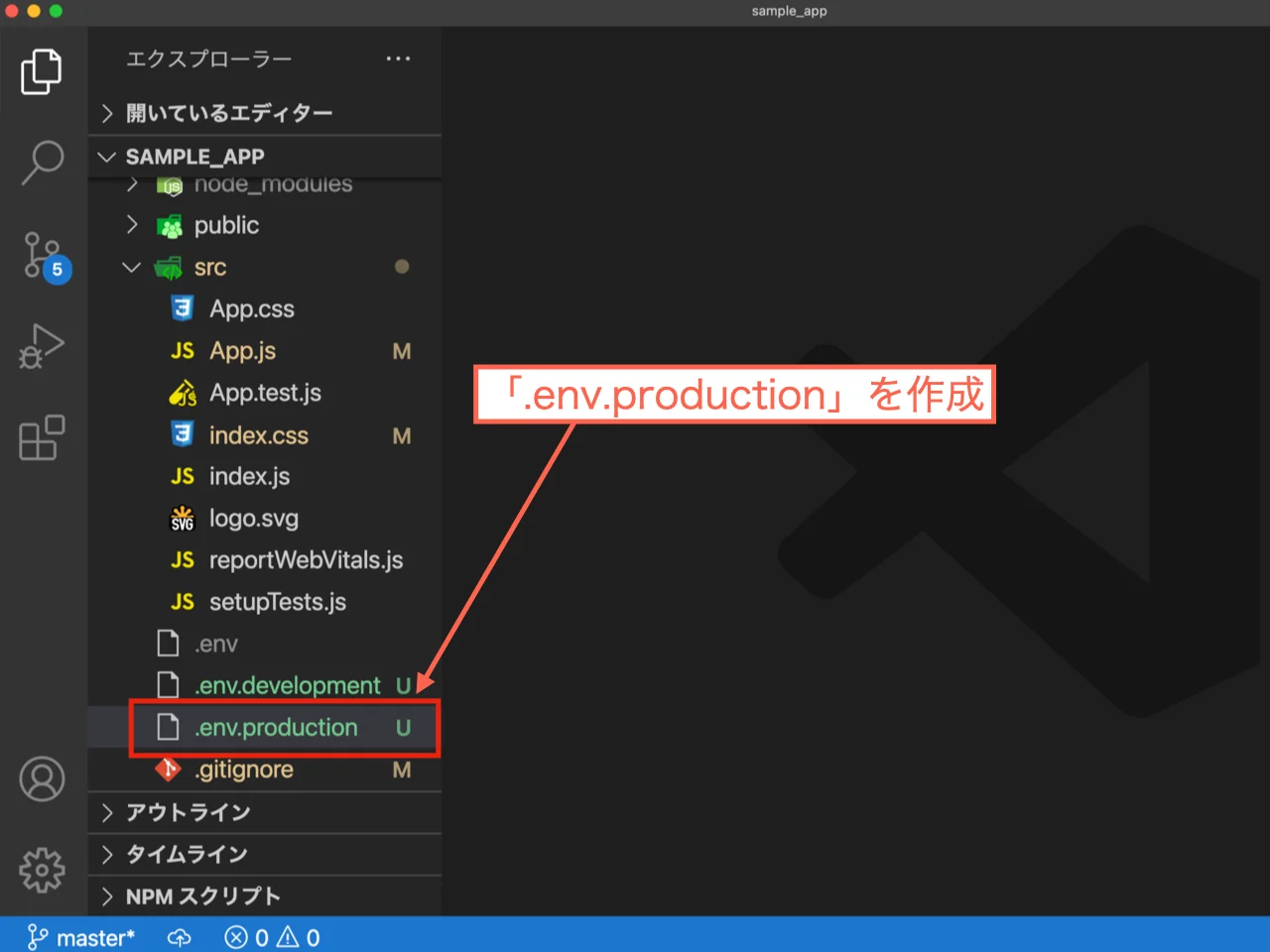Screen dimensions: 1270x952
Task: Select the Source Control icon showing 5 changes
Action: pos(41,254)
